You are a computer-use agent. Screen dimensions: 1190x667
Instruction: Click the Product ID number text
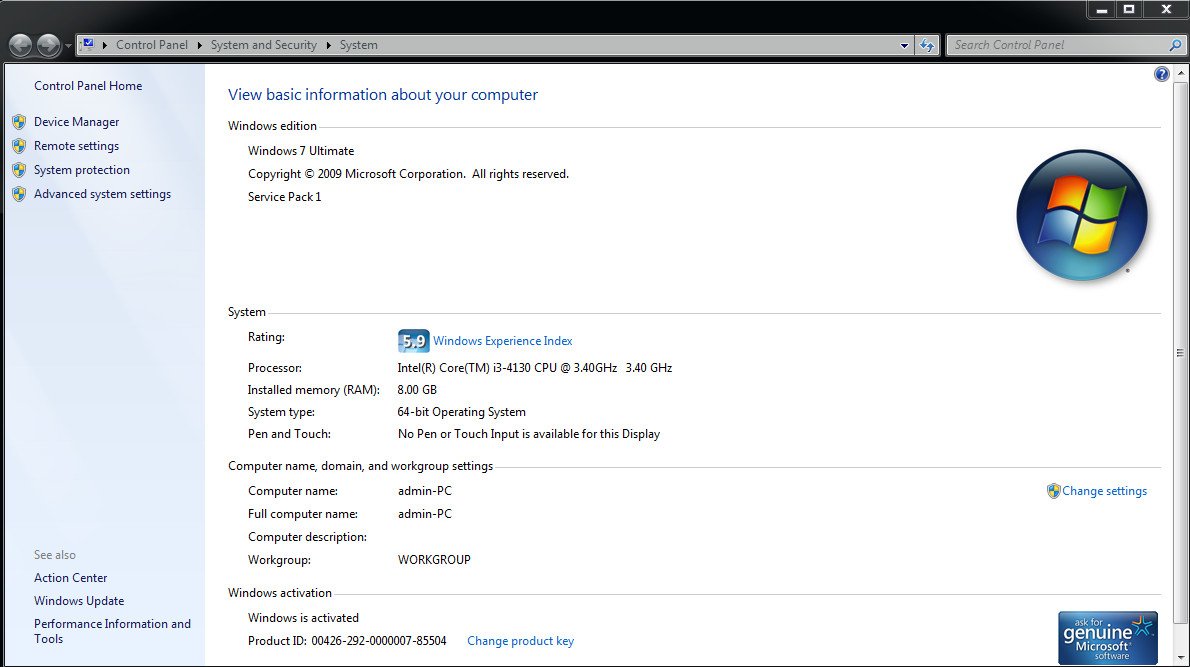coord(379,641)
